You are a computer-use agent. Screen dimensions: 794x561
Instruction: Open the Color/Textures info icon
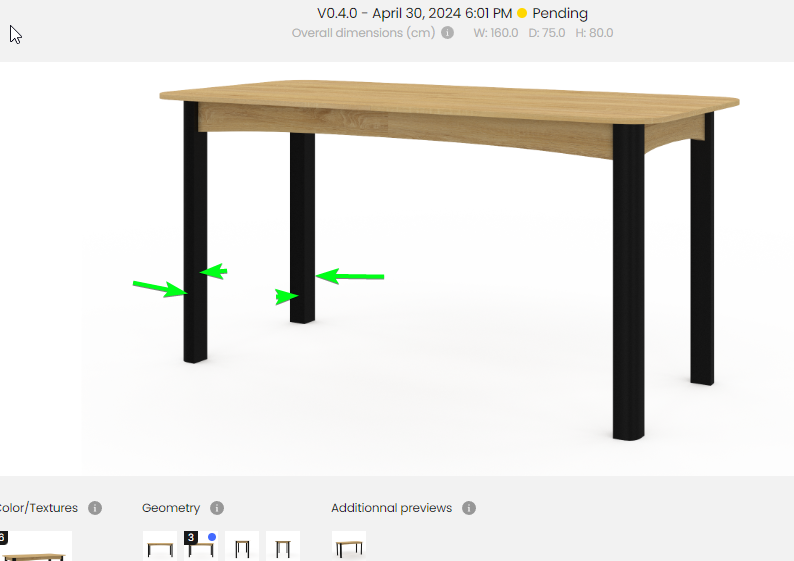[95, 508]
